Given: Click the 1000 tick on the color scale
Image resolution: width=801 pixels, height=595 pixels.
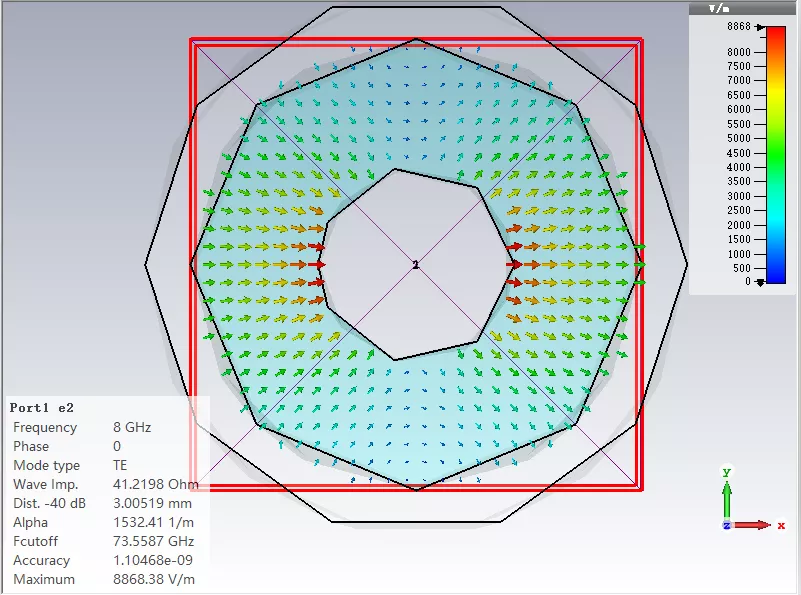Looking at the screenshot, I should 739,254.
